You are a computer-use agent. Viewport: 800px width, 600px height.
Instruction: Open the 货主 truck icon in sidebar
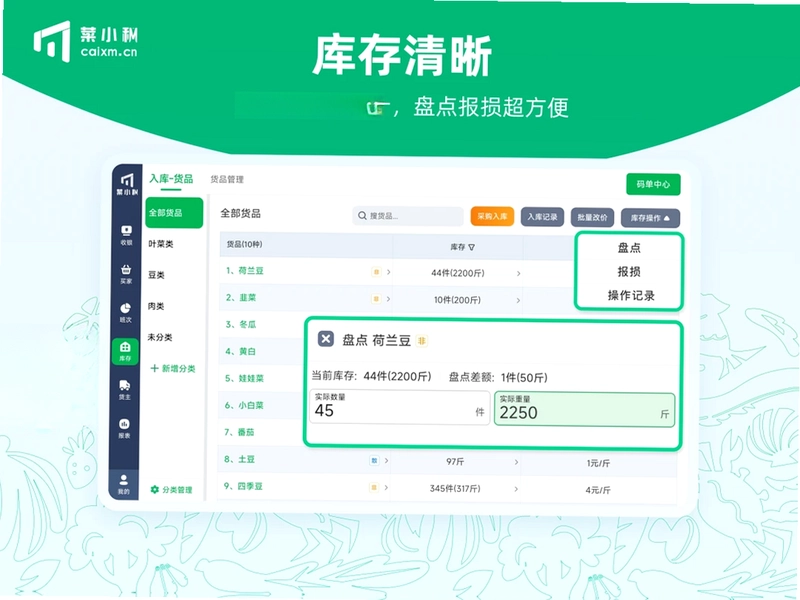click(124, 390)
